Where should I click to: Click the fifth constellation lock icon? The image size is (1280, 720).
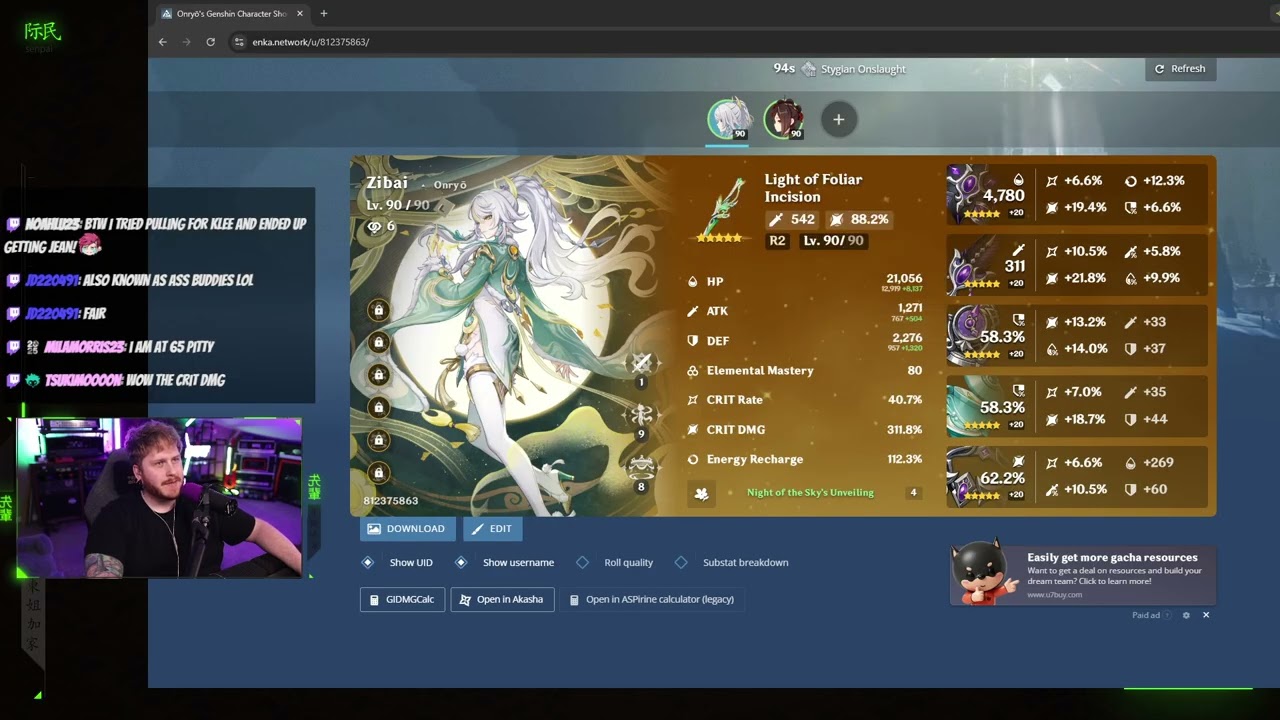tap(378, 439)
